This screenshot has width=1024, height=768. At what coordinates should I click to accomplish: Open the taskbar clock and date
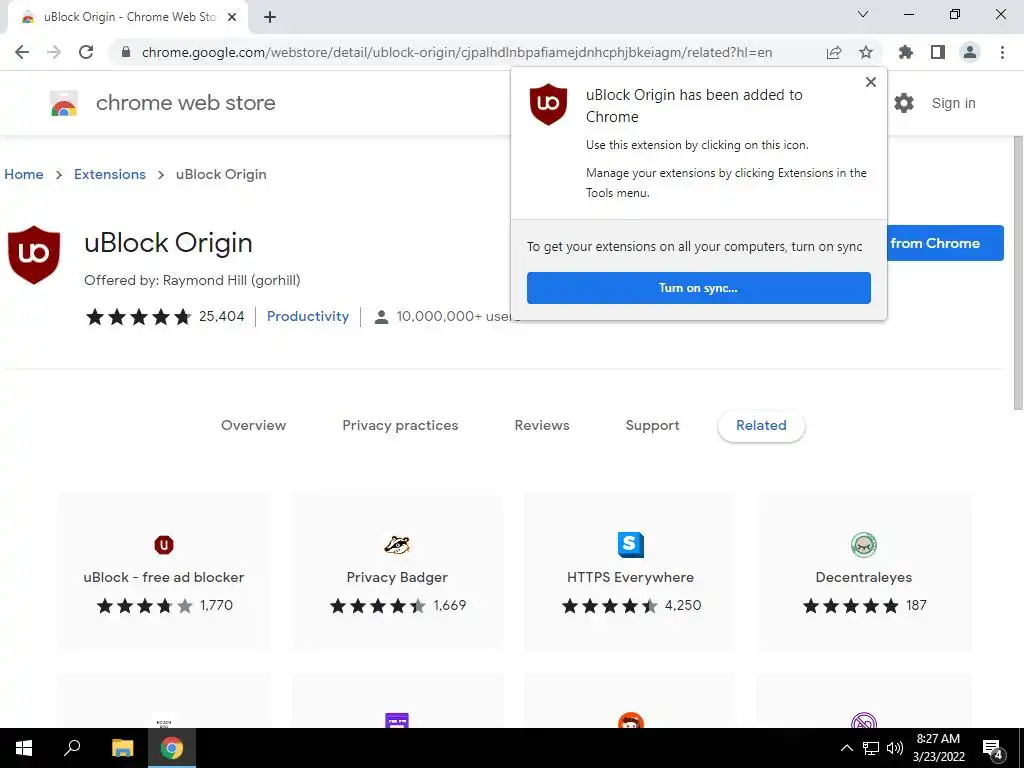point(938,748)
